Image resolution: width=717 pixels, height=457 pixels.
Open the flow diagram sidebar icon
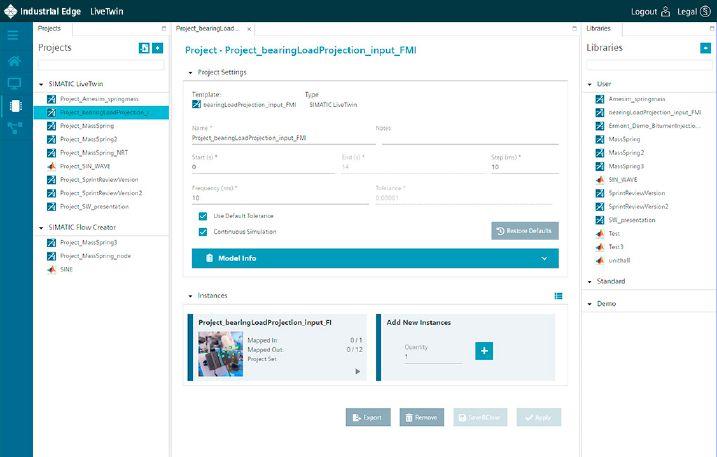pyautogui.click(x=15, y=128)
